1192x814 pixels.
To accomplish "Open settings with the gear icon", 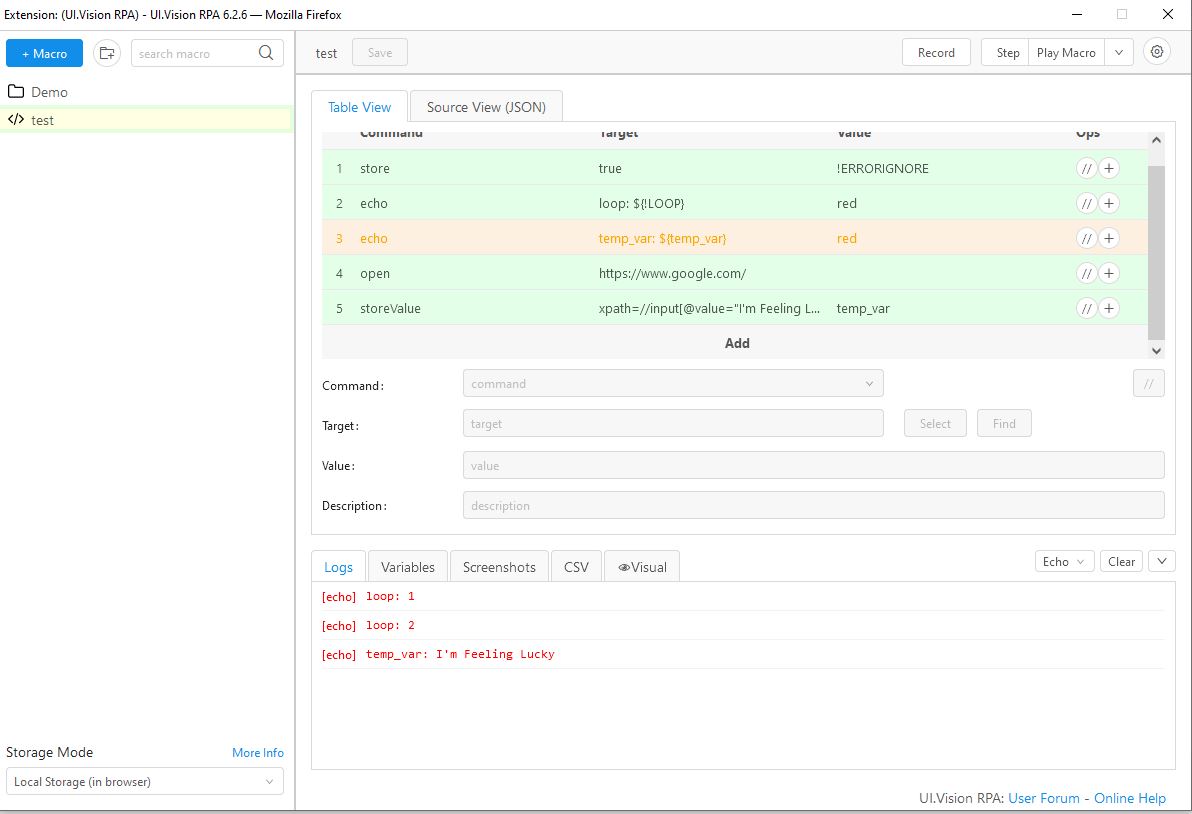I will pos(1156,52).
